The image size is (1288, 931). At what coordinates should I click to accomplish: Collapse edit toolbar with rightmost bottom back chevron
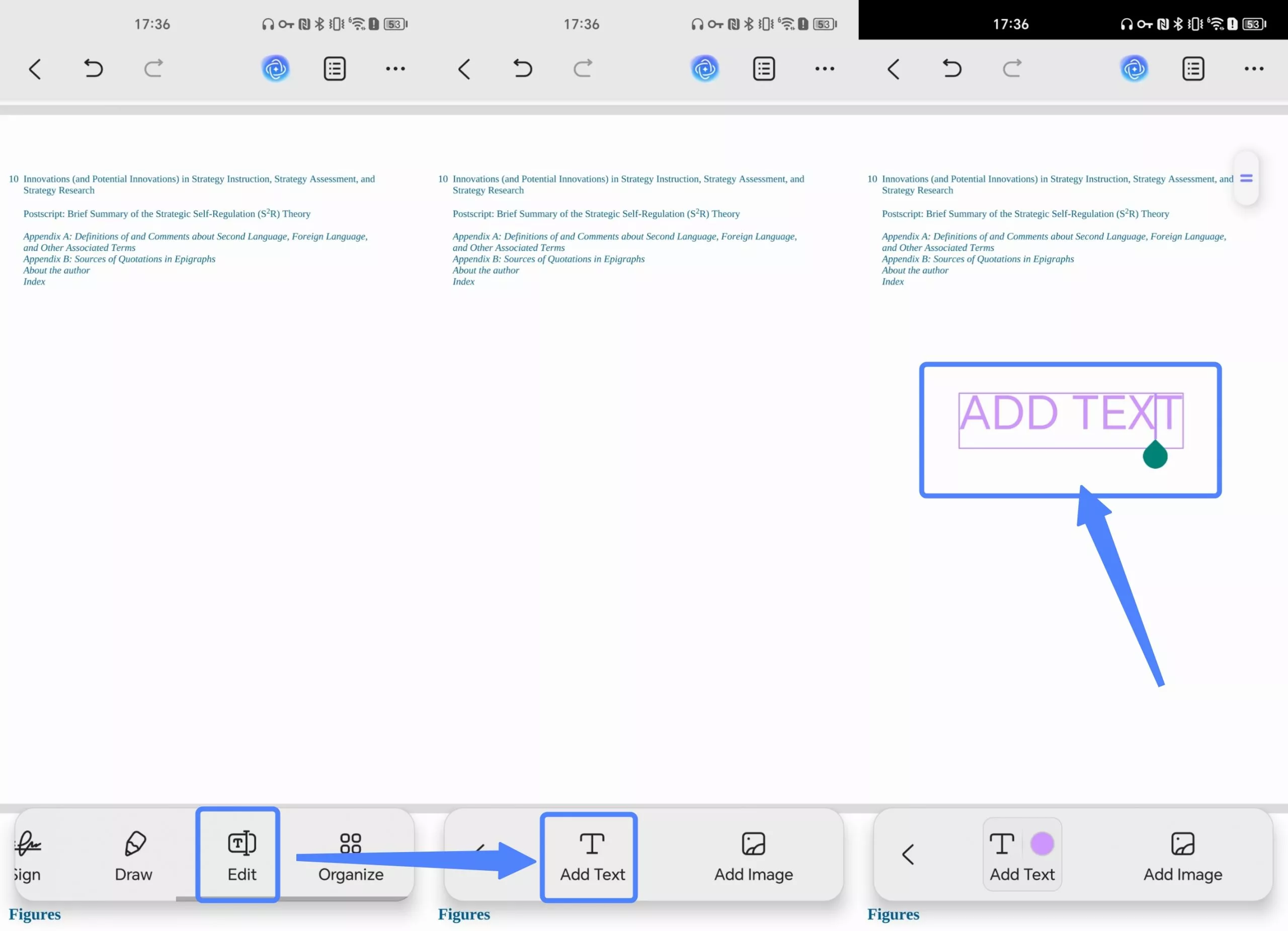pyautogui.click(x=908, y=854)
